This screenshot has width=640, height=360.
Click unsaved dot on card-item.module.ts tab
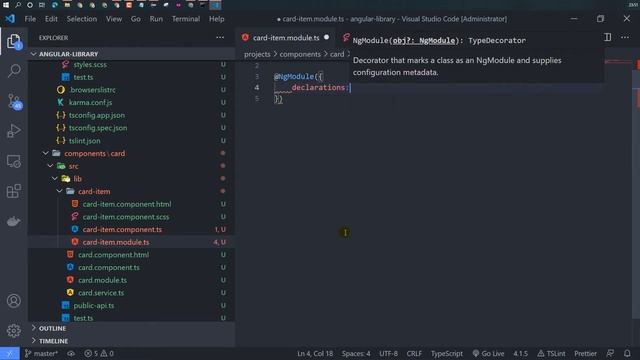(x=327, y=38)
